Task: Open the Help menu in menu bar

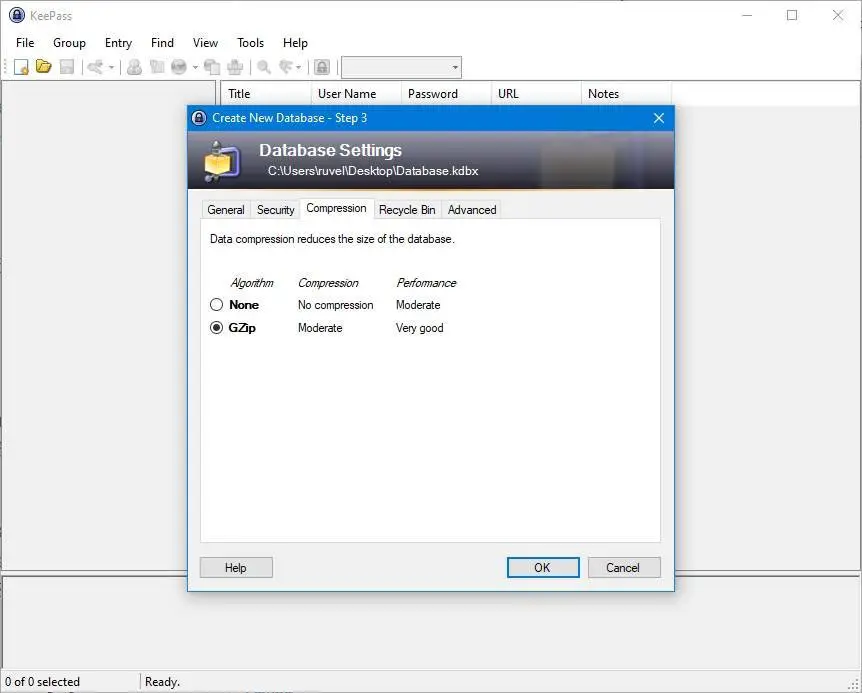Action: [295, 43]
